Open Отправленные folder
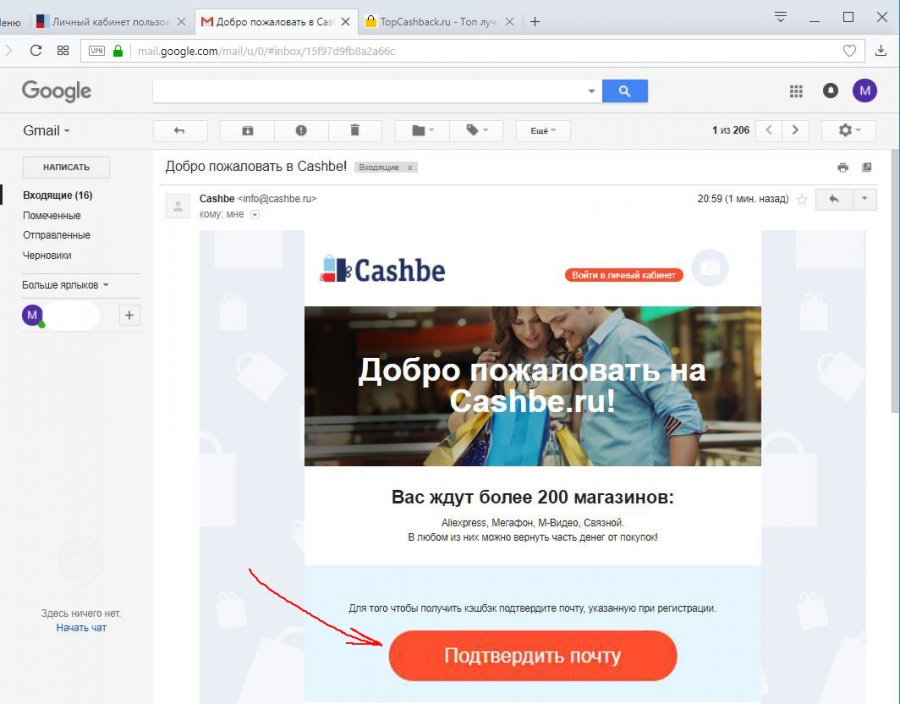The height and width of the screenshot is (704, 900). click(56, 235)
